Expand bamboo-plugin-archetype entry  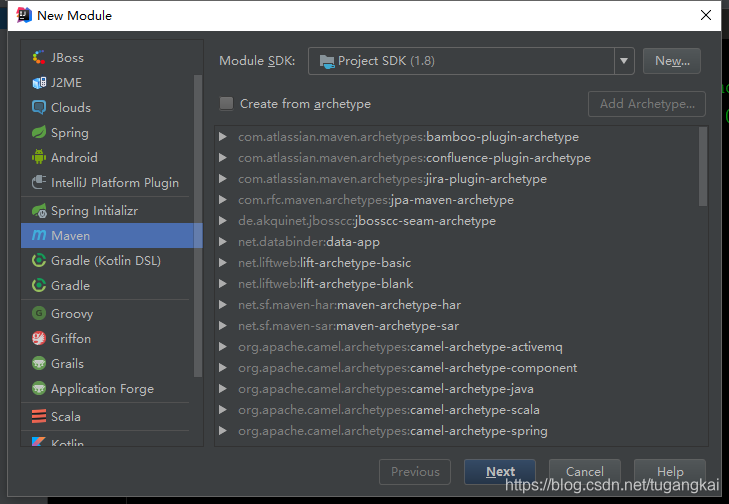[223, 137]
